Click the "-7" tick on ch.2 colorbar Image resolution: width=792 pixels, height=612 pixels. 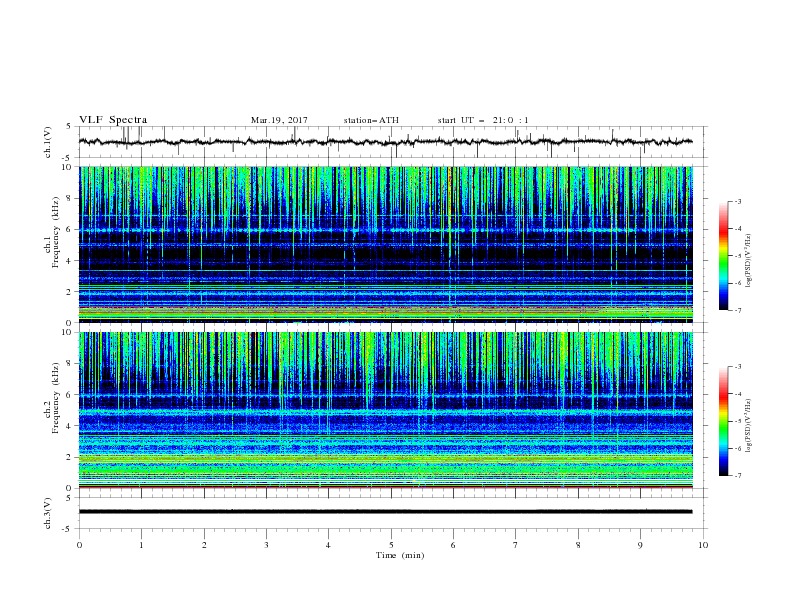coord(737,476)
